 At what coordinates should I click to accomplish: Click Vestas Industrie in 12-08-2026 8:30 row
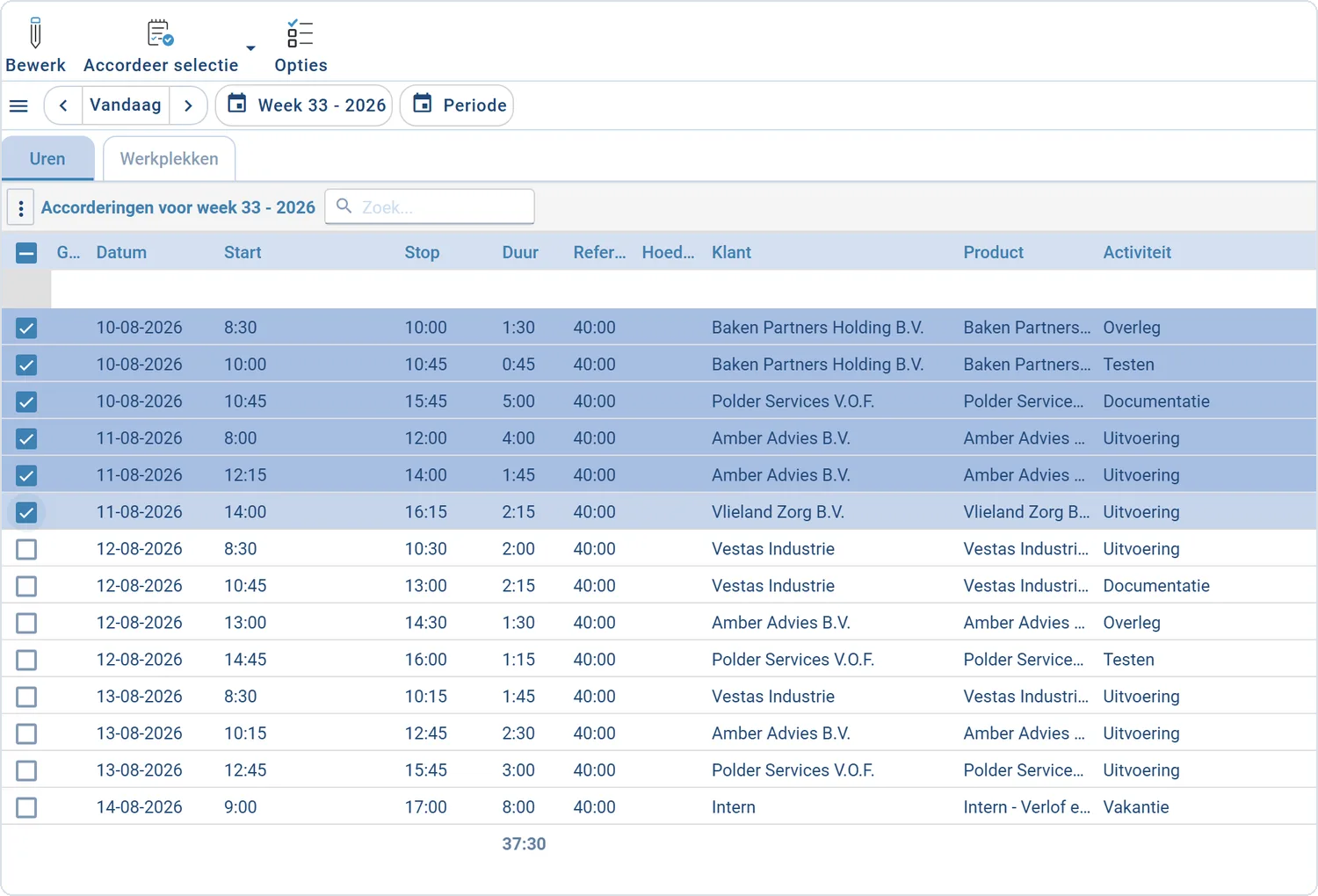(x=772, y=549)
